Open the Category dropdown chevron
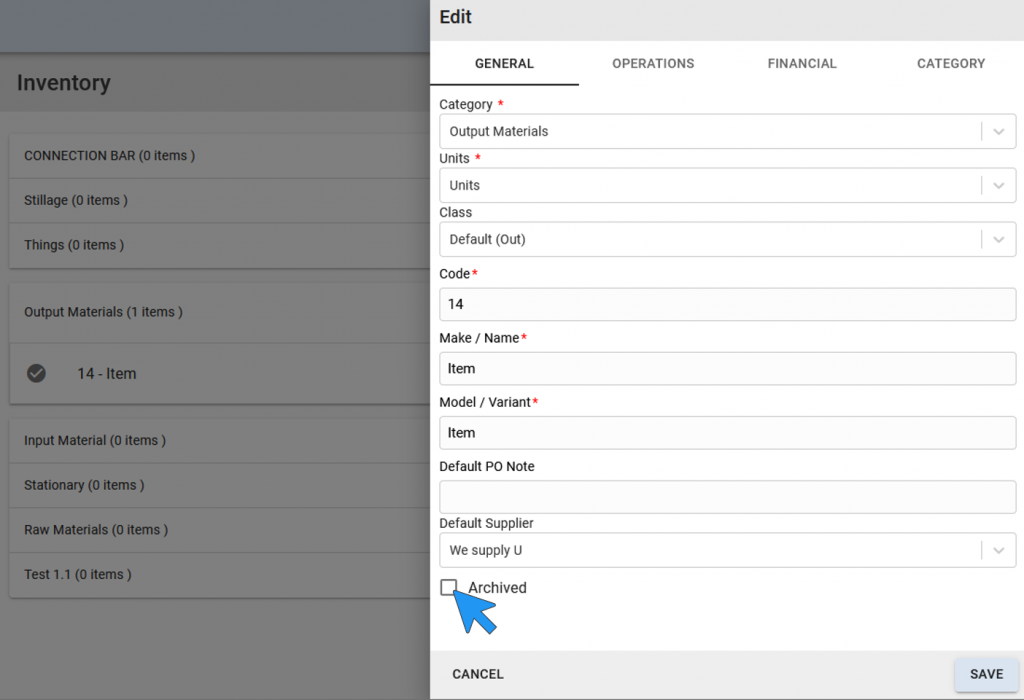Viewport: 1024px width, 700px height. (999, 131)
